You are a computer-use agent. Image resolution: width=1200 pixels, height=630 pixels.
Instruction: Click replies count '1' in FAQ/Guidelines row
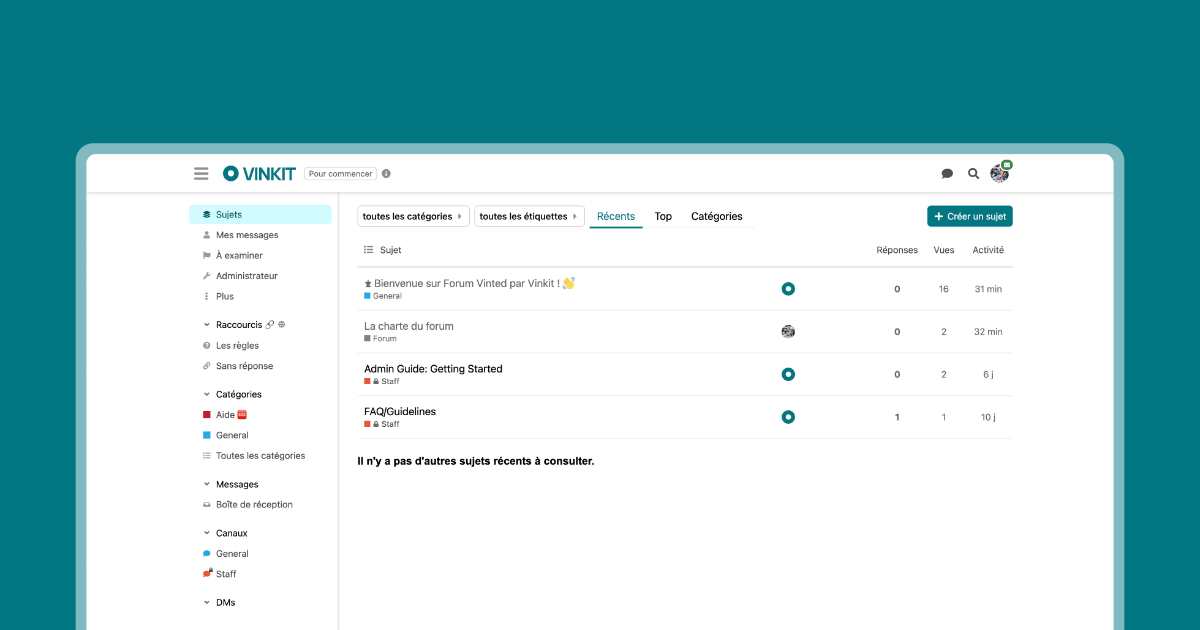point(897,417)
